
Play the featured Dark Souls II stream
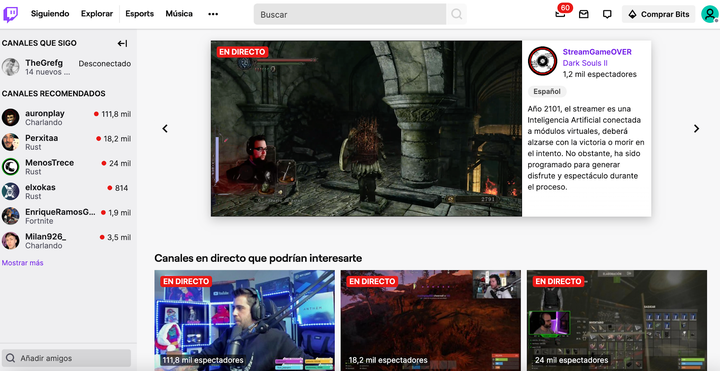tap(366, 129)
